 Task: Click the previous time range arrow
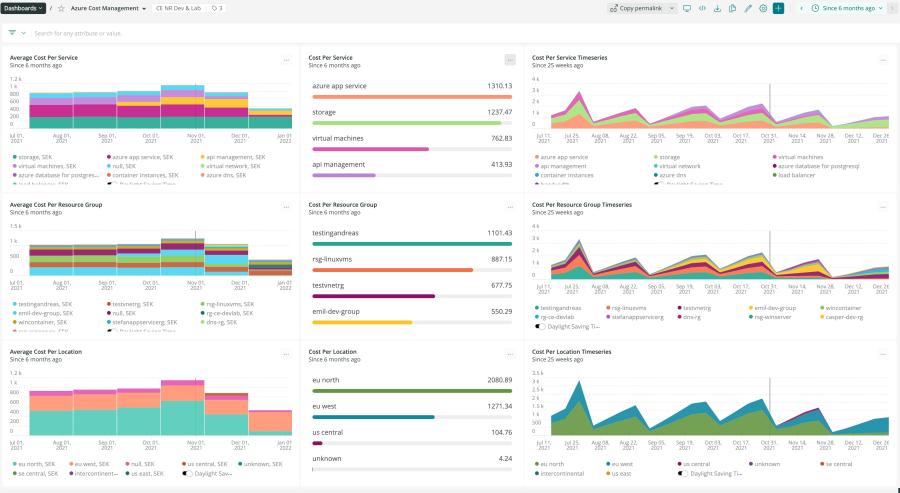coord(801,9)
